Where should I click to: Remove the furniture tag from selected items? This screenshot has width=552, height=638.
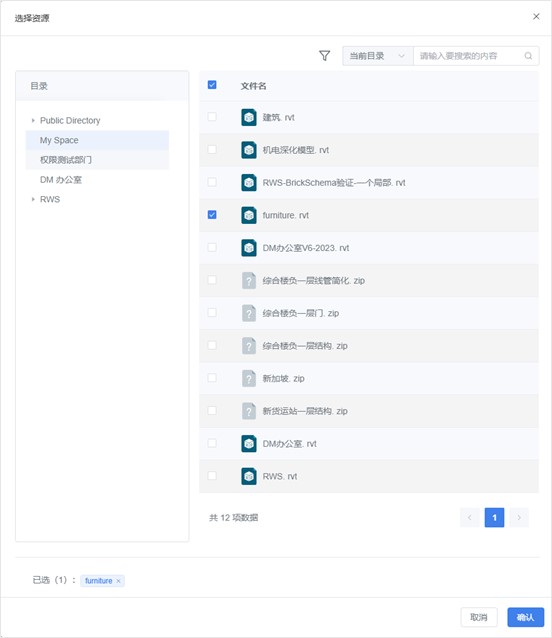coord(118,581)
